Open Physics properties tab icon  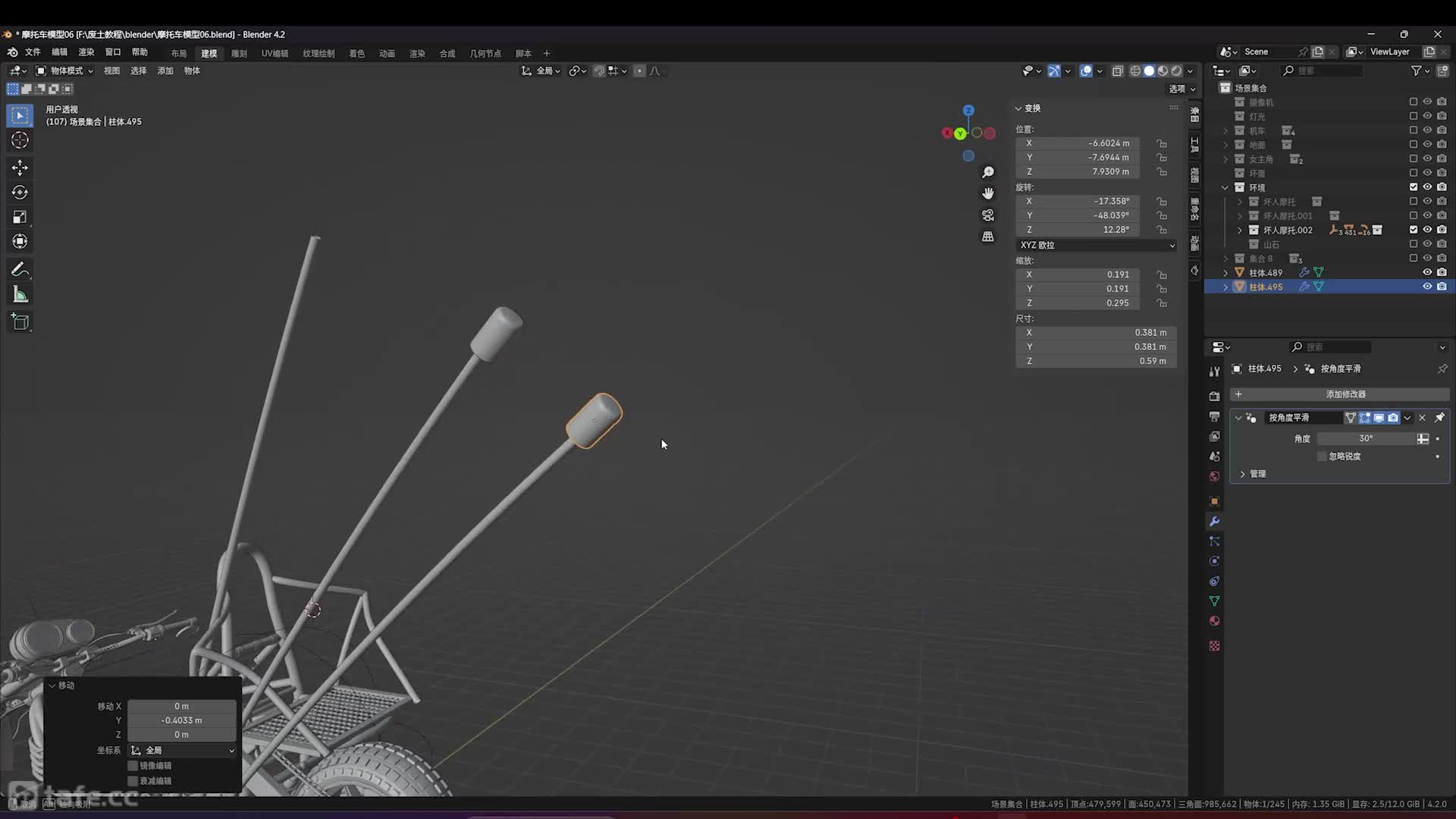coord(1214,561)
